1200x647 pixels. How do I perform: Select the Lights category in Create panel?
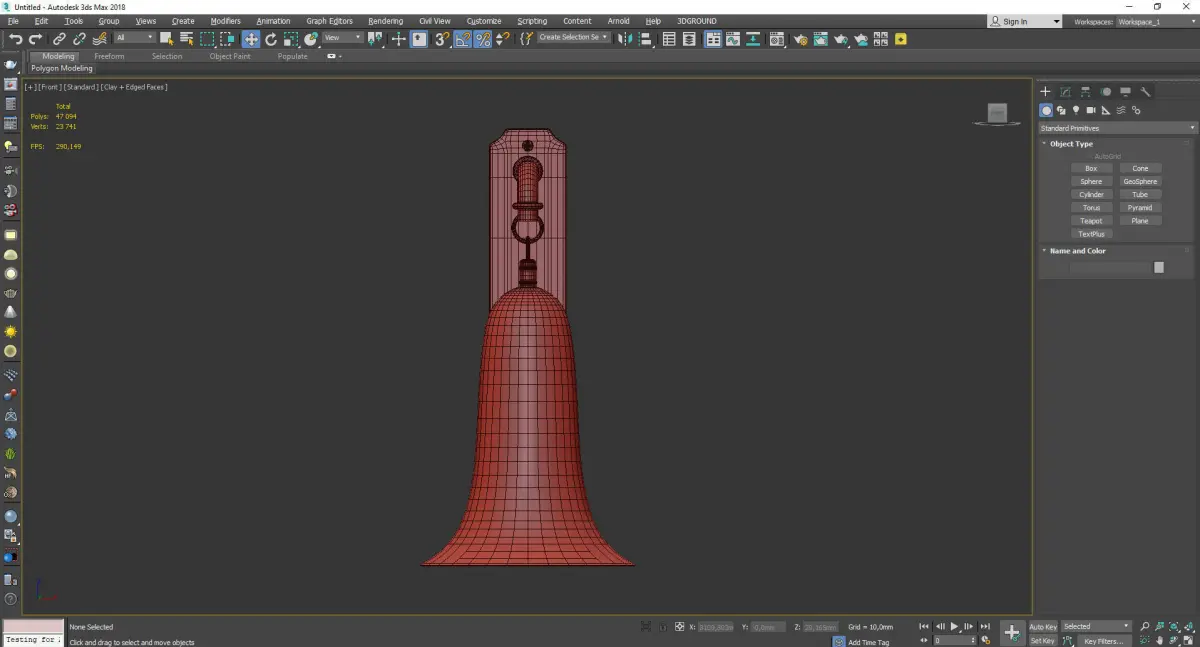point(1076,110)
